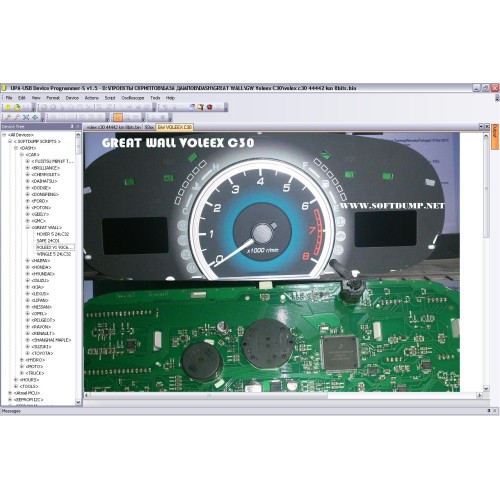Click the New file toolbar icon

click(x=8, y=107)
